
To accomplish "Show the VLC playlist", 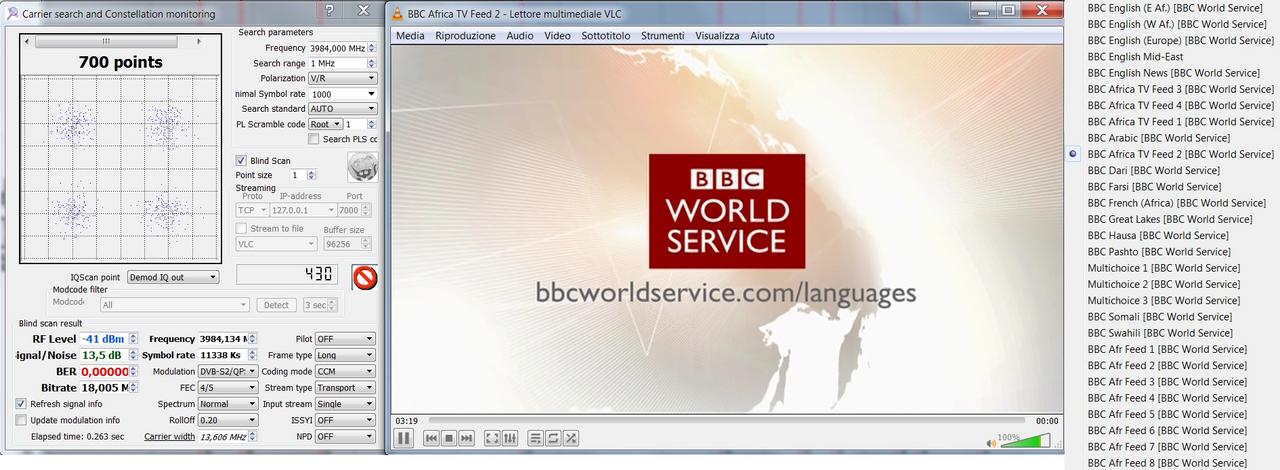I will (535, 438).
